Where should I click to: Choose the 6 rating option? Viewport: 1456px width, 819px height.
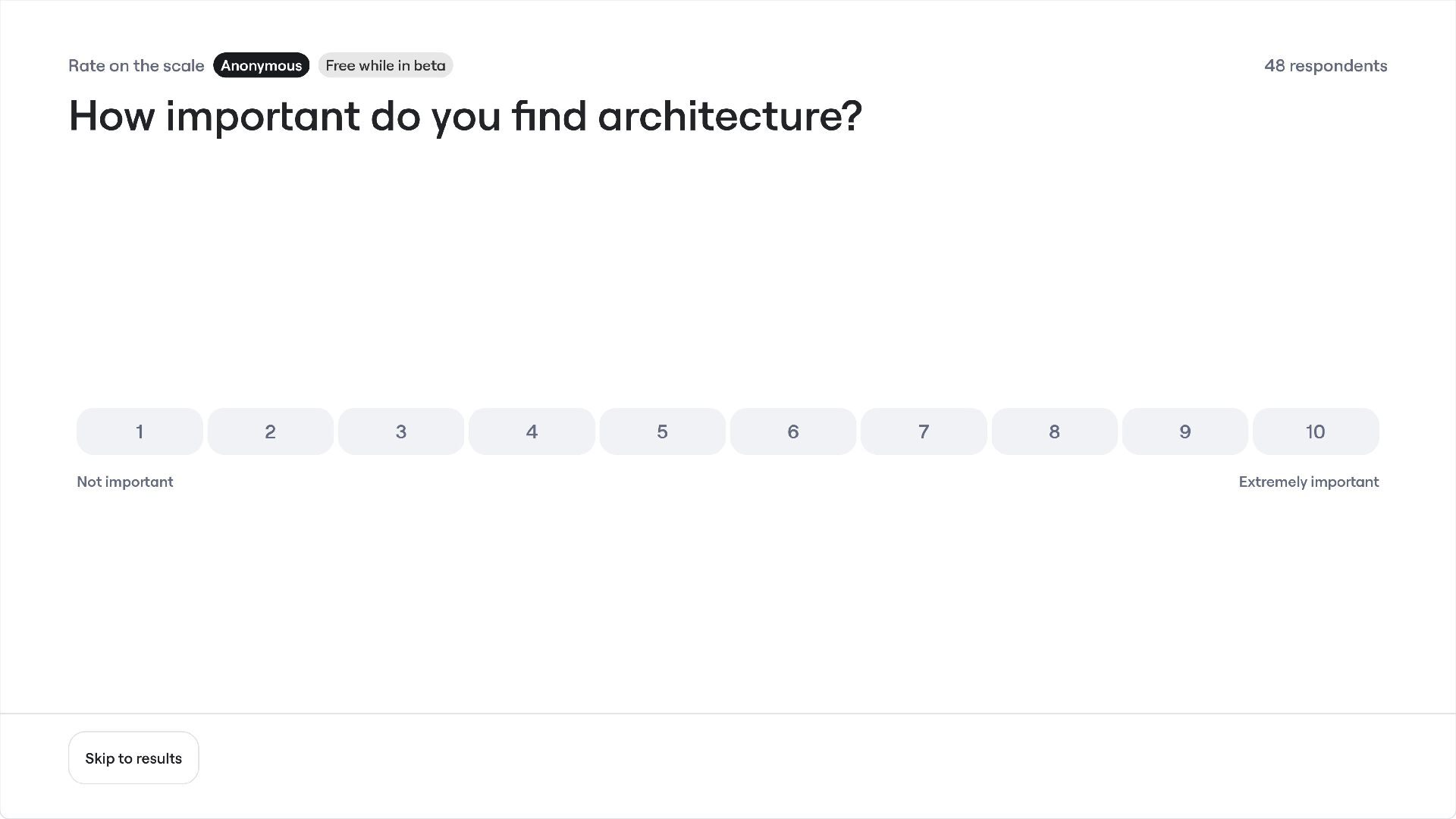coord(793,431)
